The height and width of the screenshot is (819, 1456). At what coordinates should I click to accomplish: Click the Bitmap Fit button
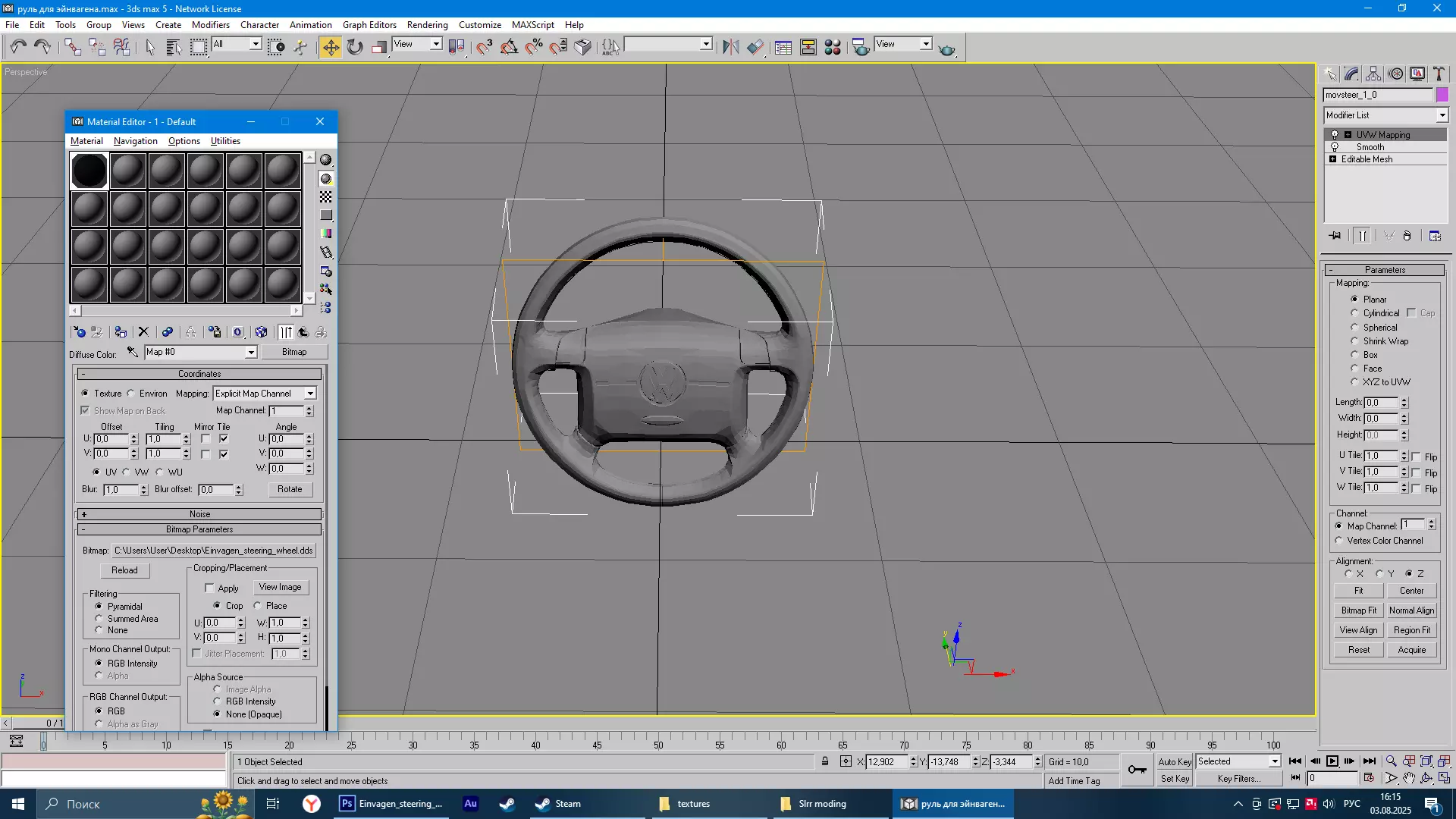pos(1359,610)
